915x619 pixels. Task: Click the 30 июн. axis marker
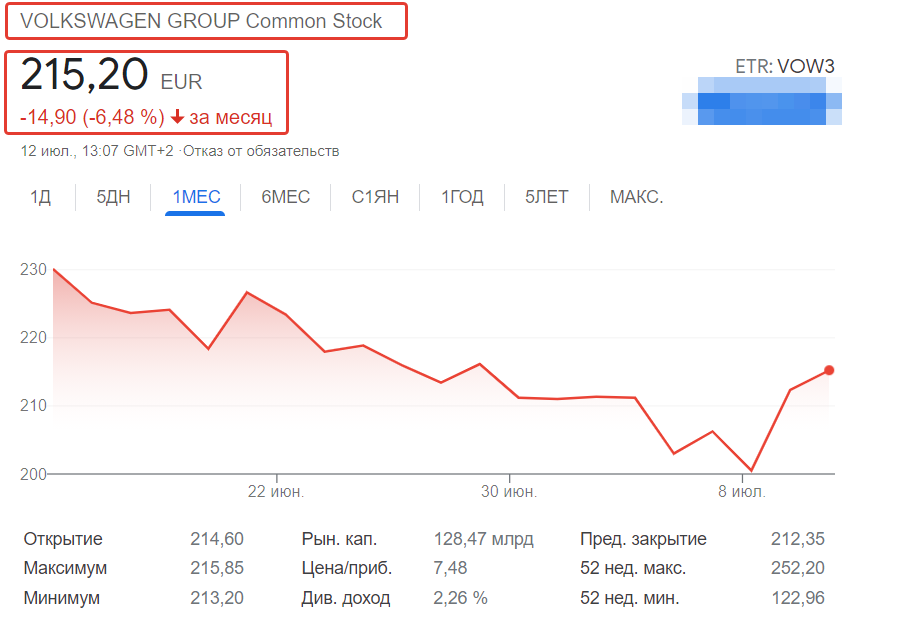[509, 492]
